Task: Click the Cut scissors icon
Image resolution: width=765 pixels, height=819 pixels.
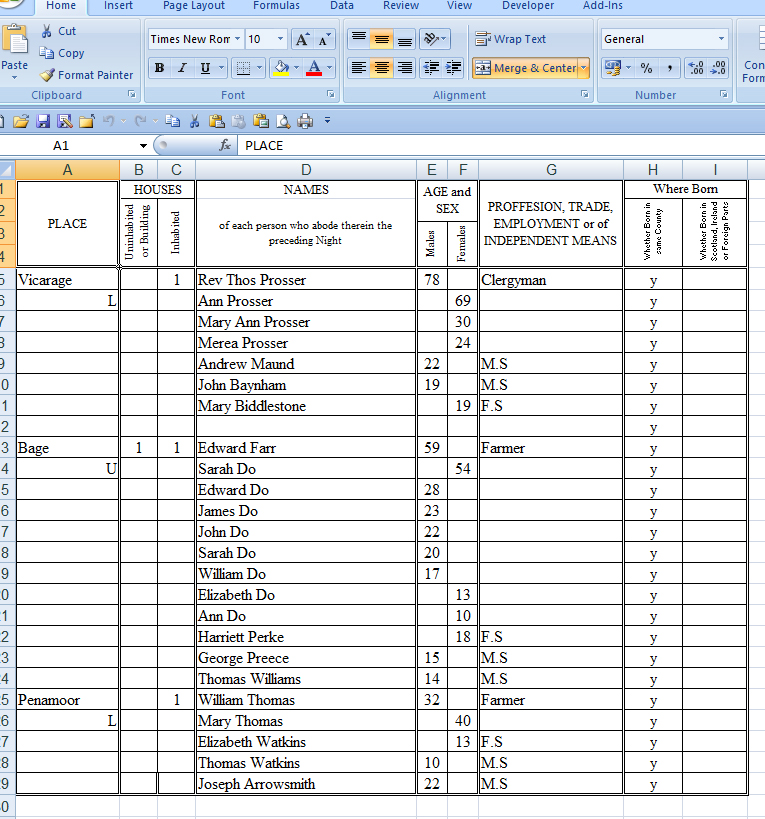Action: (47, 31)
